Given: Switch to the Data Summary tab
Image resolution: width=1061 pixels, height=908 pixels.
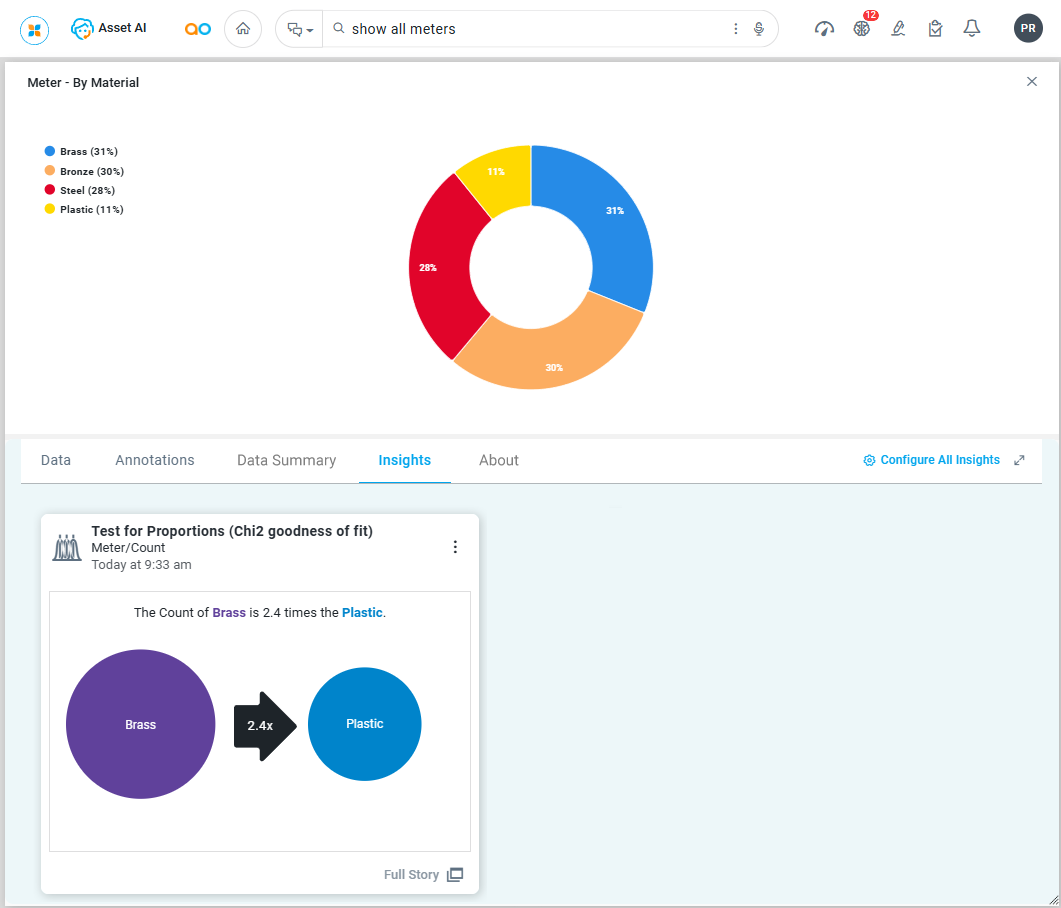Looking at the screenshot, I should 286,460.
